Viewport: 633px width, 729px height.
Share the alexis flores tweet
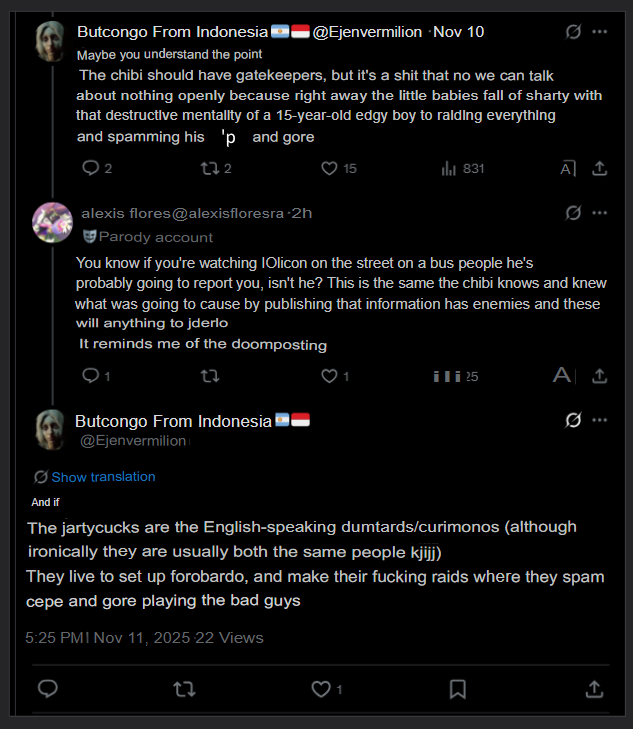(600, 376)
